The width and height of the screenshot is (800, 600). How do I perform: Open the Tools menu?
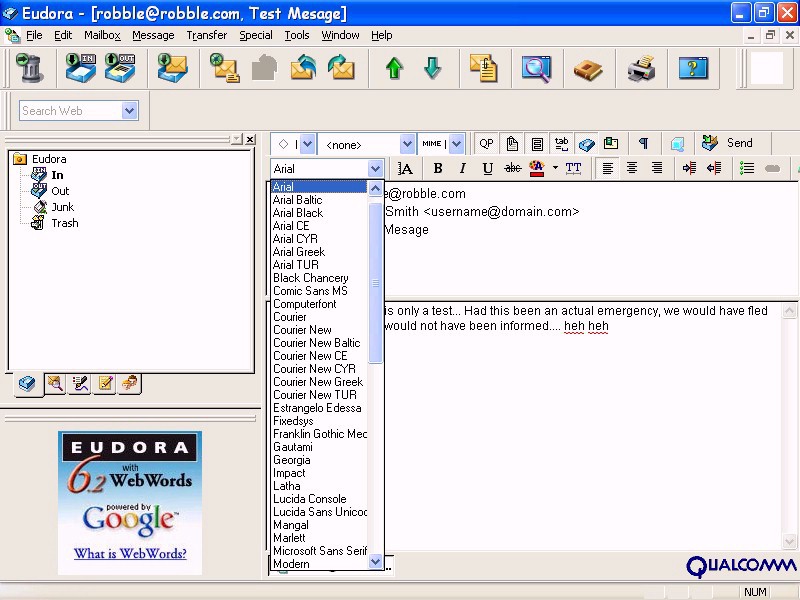click(297, 35)
